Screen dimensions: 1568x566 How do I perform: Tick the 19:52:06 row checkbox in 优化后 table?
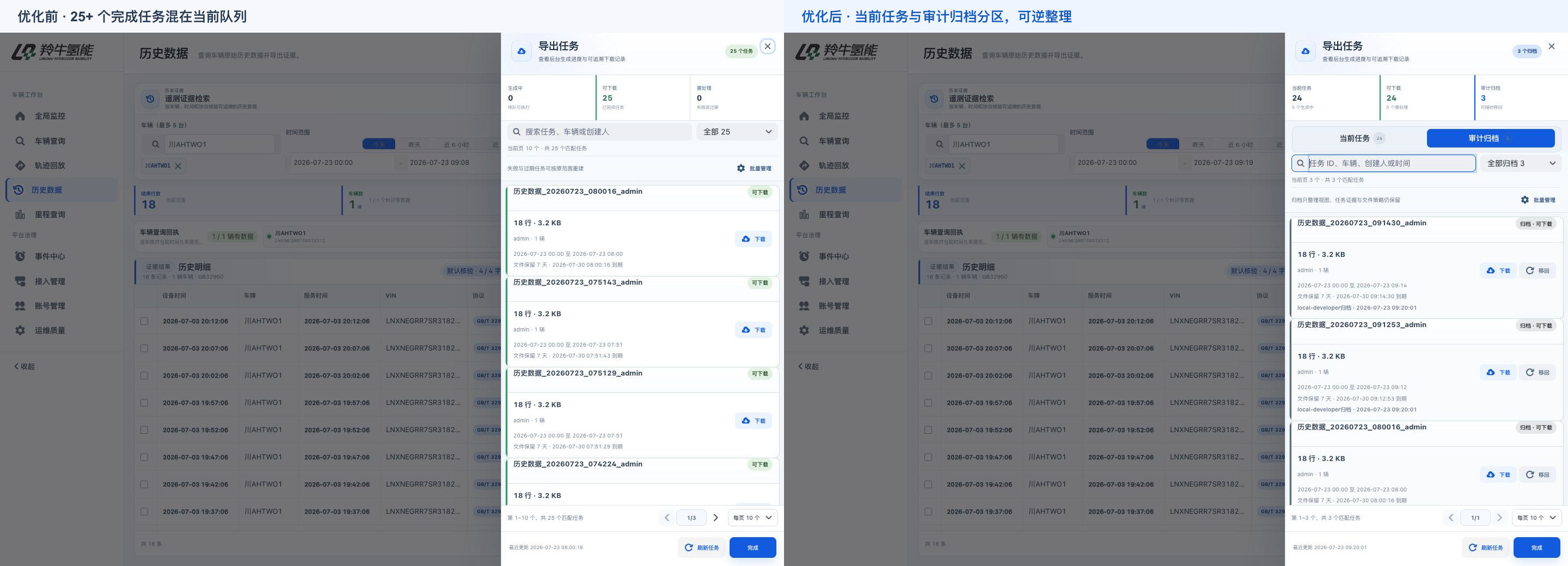(x=928, y=430)
